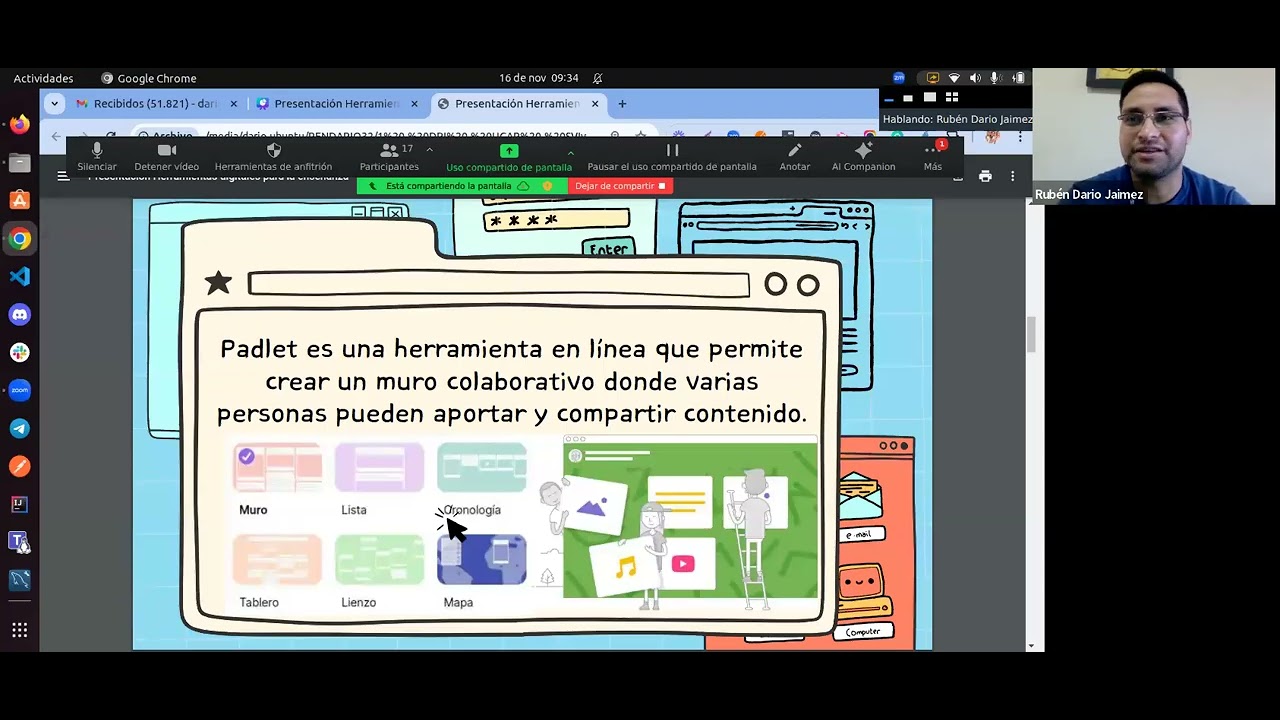1280x720 pixels.
Task: Select the Tablero layout thumbnail
Action: click(x=277, y=560)
